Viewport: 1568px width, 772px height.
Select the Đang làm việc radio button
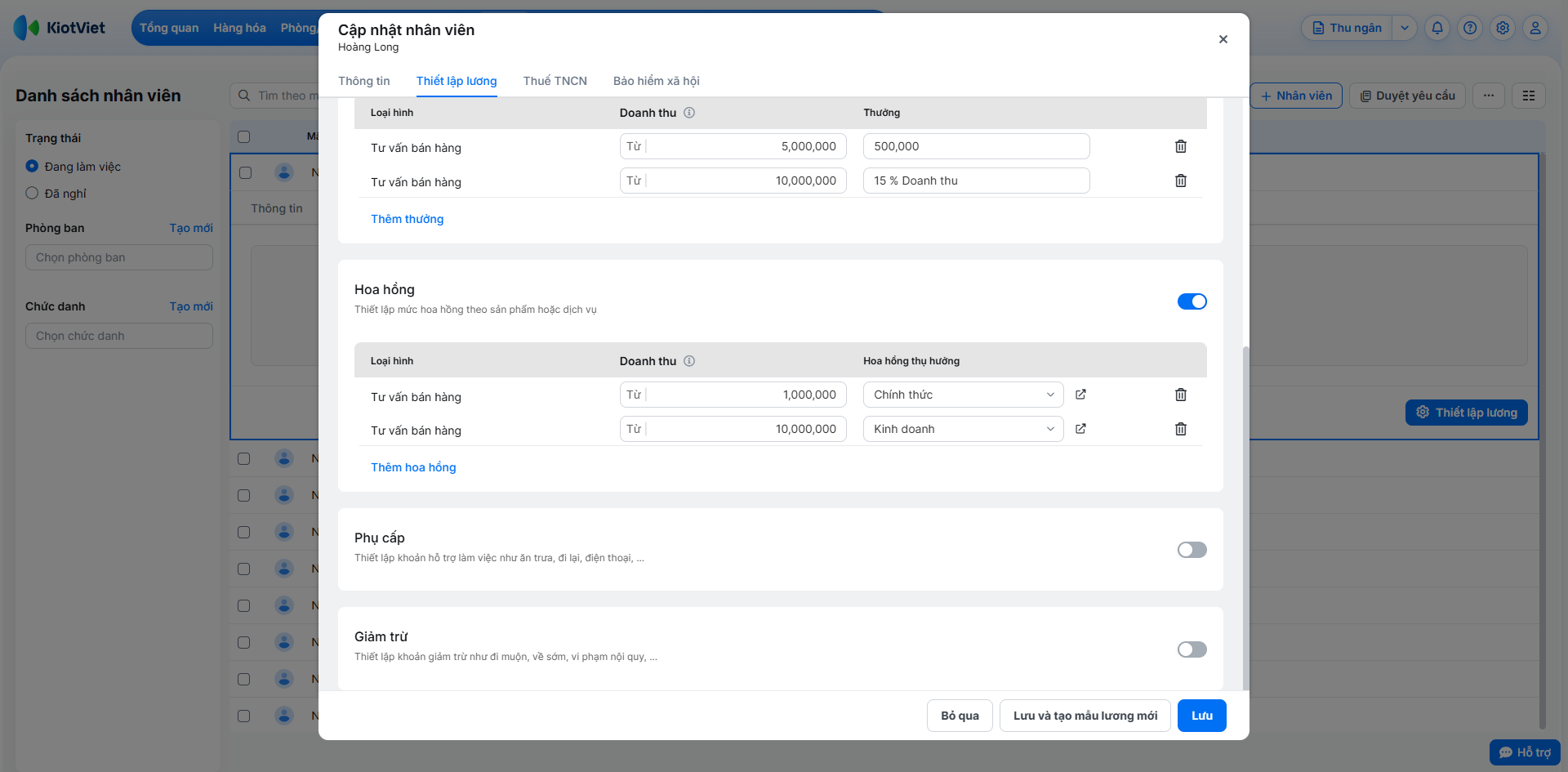(x=32, y=166)
